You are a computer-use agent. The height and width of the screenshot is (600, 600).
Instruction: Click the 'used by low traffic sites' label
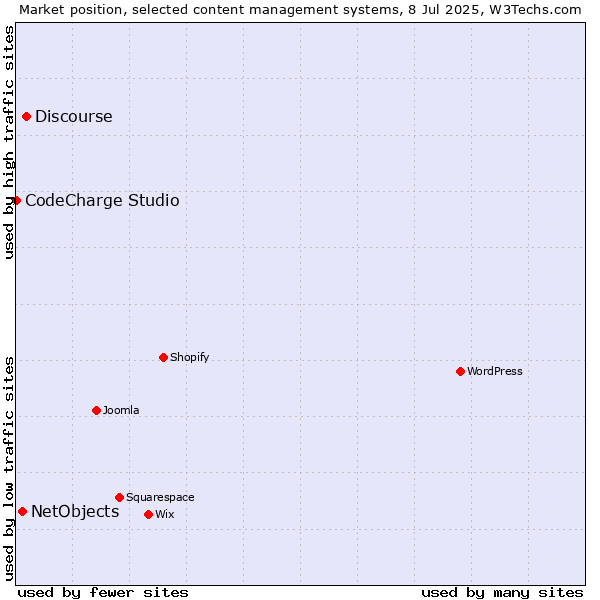9,469
